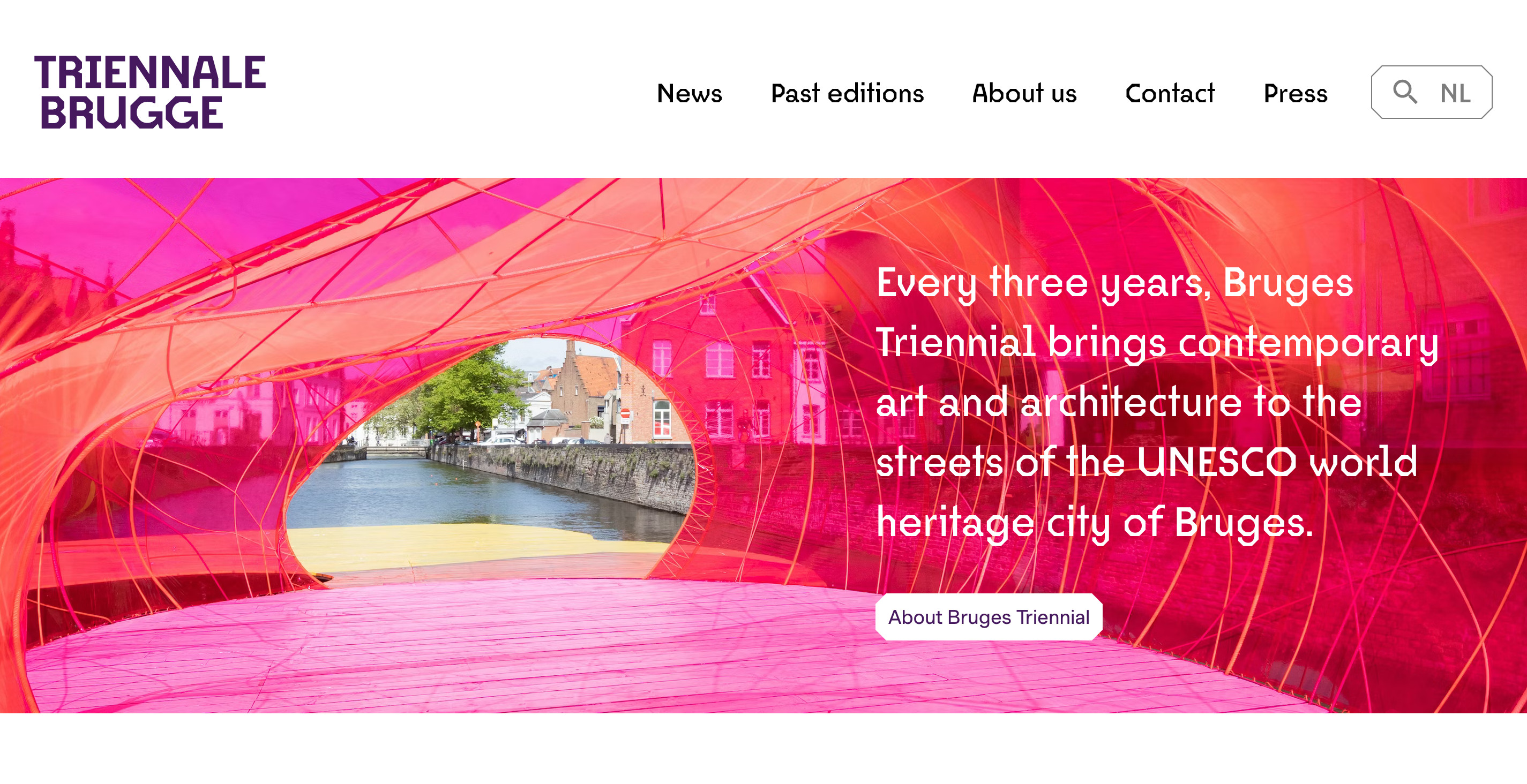Click the red no-entry road sign
Screen dimensions: 1527x784
624,413
